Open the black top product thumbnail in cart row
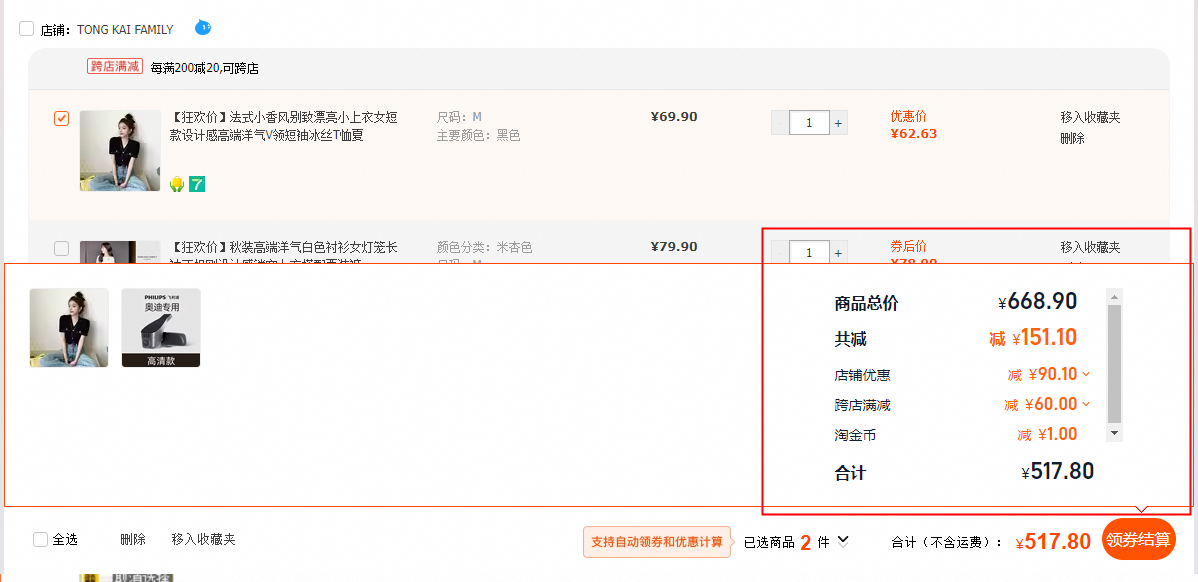Screen dimensions: 1198x582 tap(120, 150)
